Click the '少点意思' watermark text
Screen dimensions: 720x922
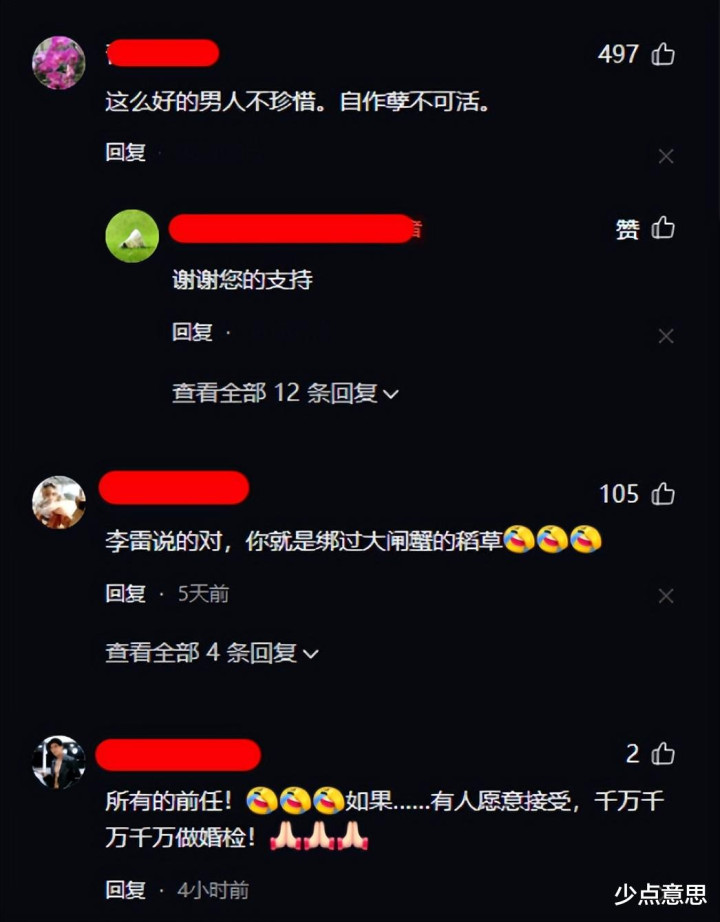pos(660,894)
